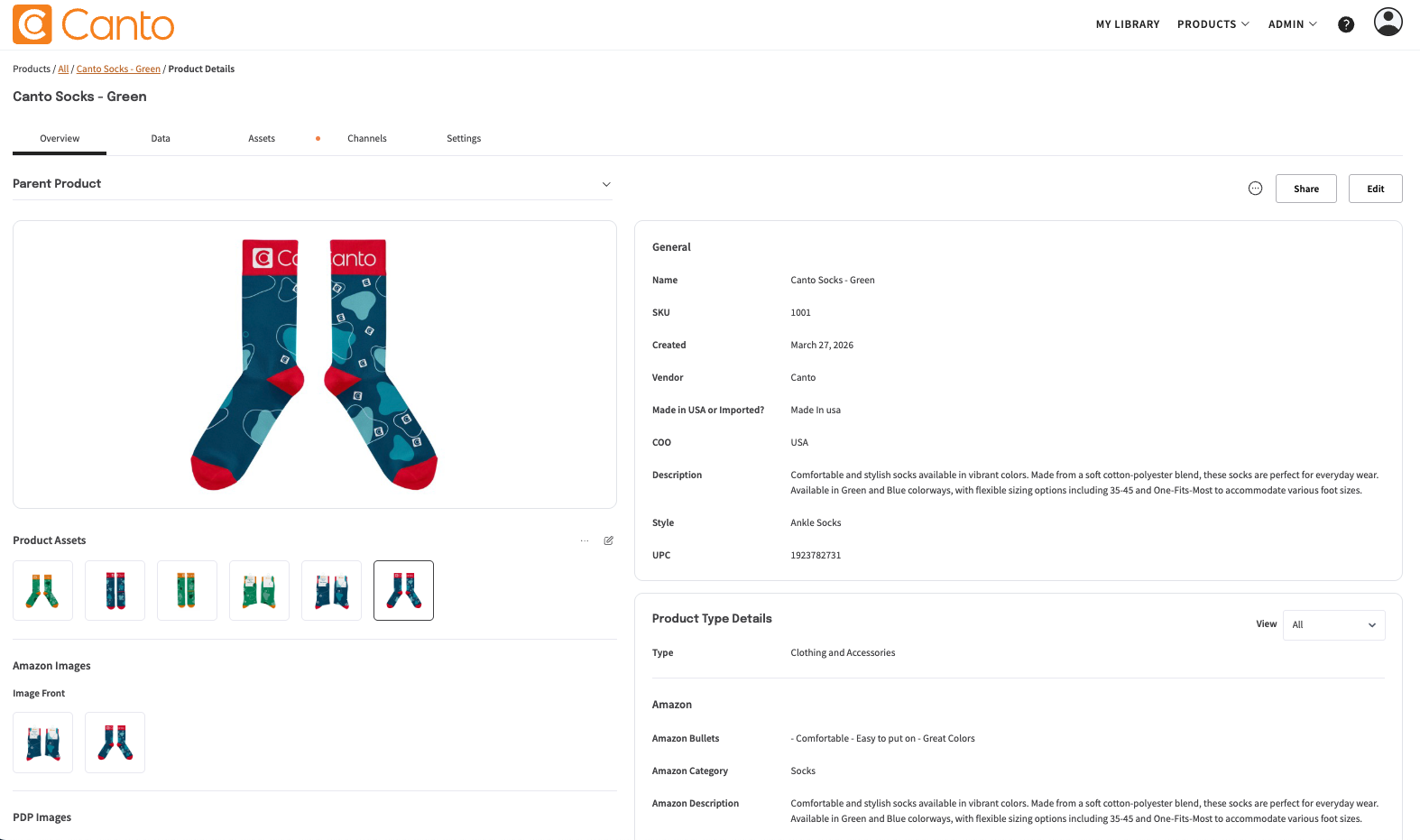Click the Style value Ankle Socks
Screen dimensions: 1420x840
click(x=816, y=522)
